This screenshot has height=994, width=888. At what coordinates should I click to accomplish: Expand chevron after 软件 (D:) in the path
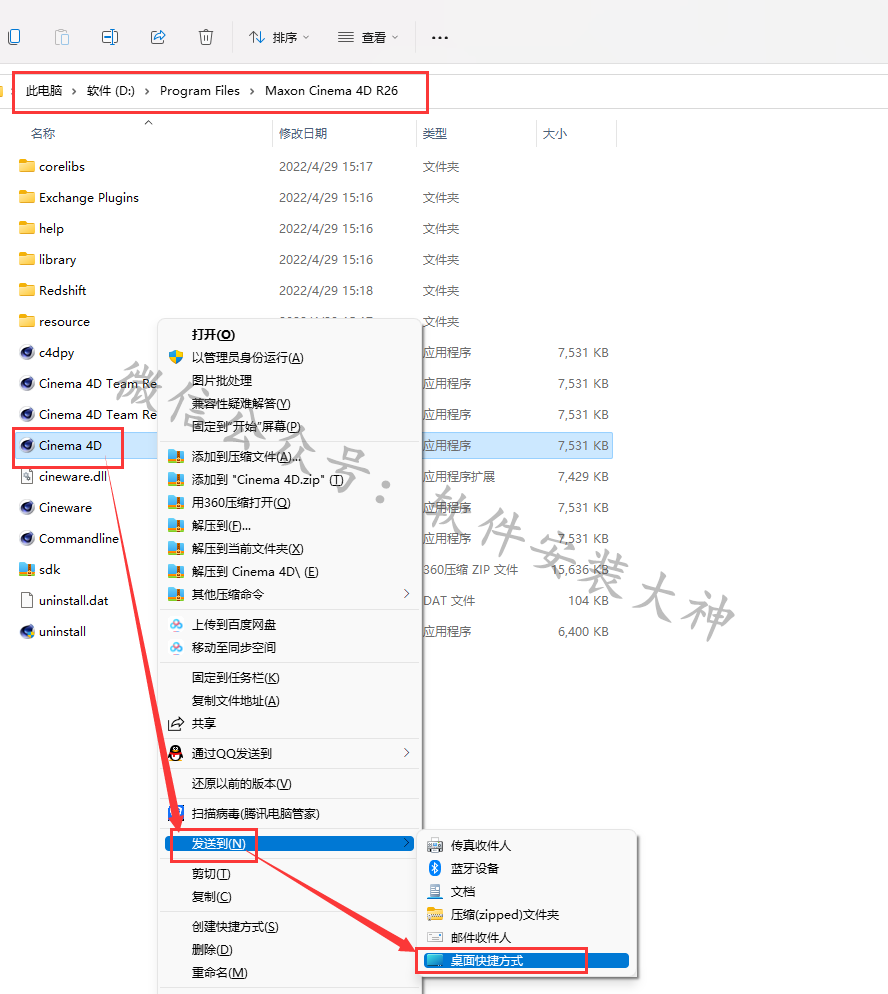(x=147, y=91)
